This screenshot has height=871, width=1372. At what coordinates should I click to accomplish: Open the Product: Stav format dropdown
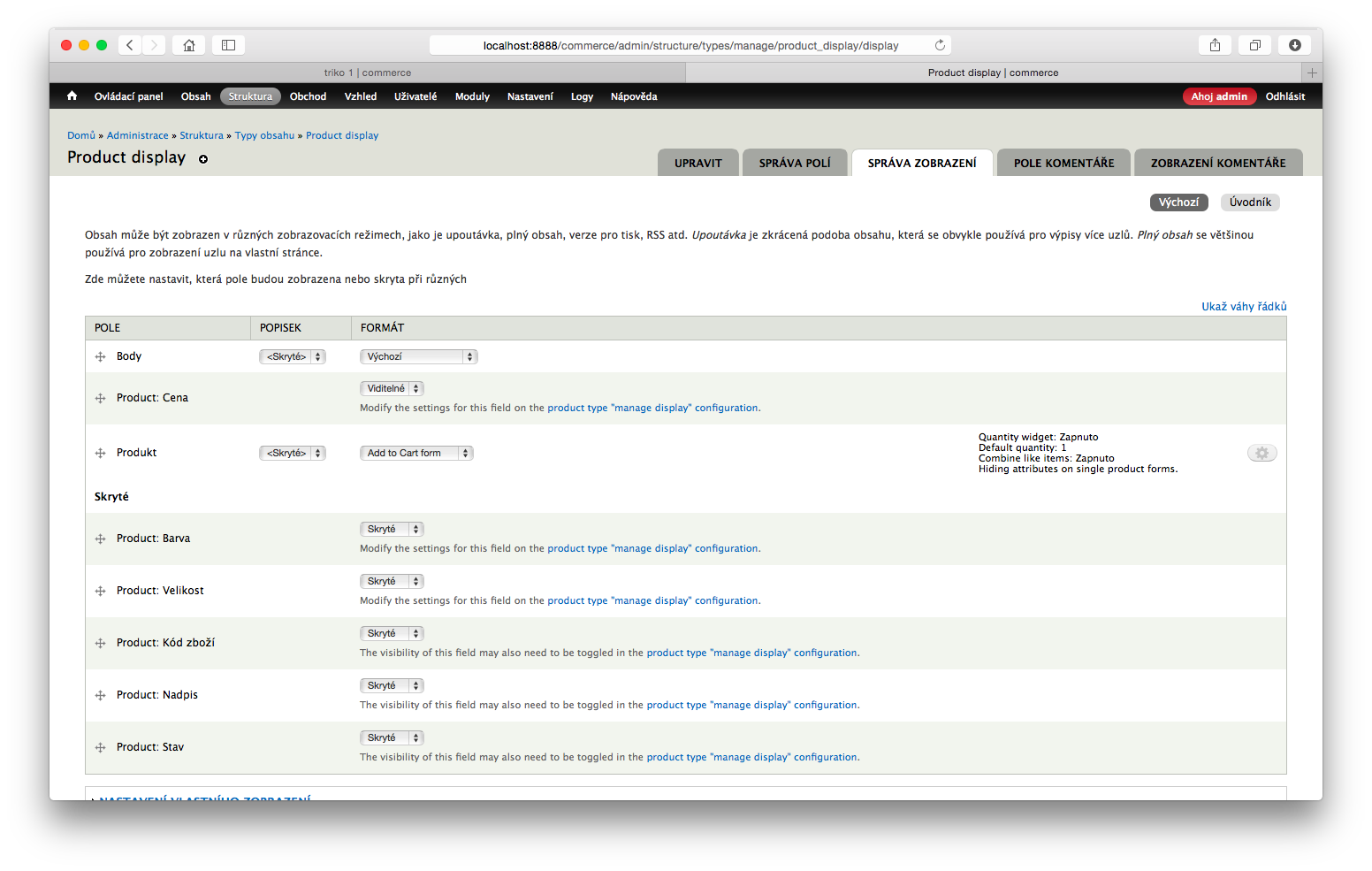[x=392, y=738]
